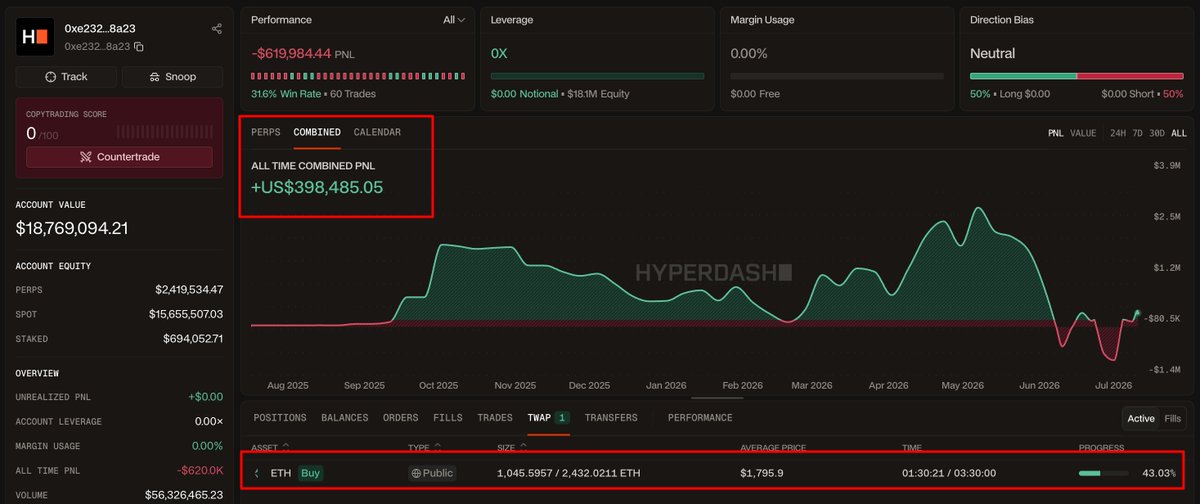The image size is (1200, 504).
Task: Click the ALL TIME PNL value -$620.0K
Action: pos(201,471)
